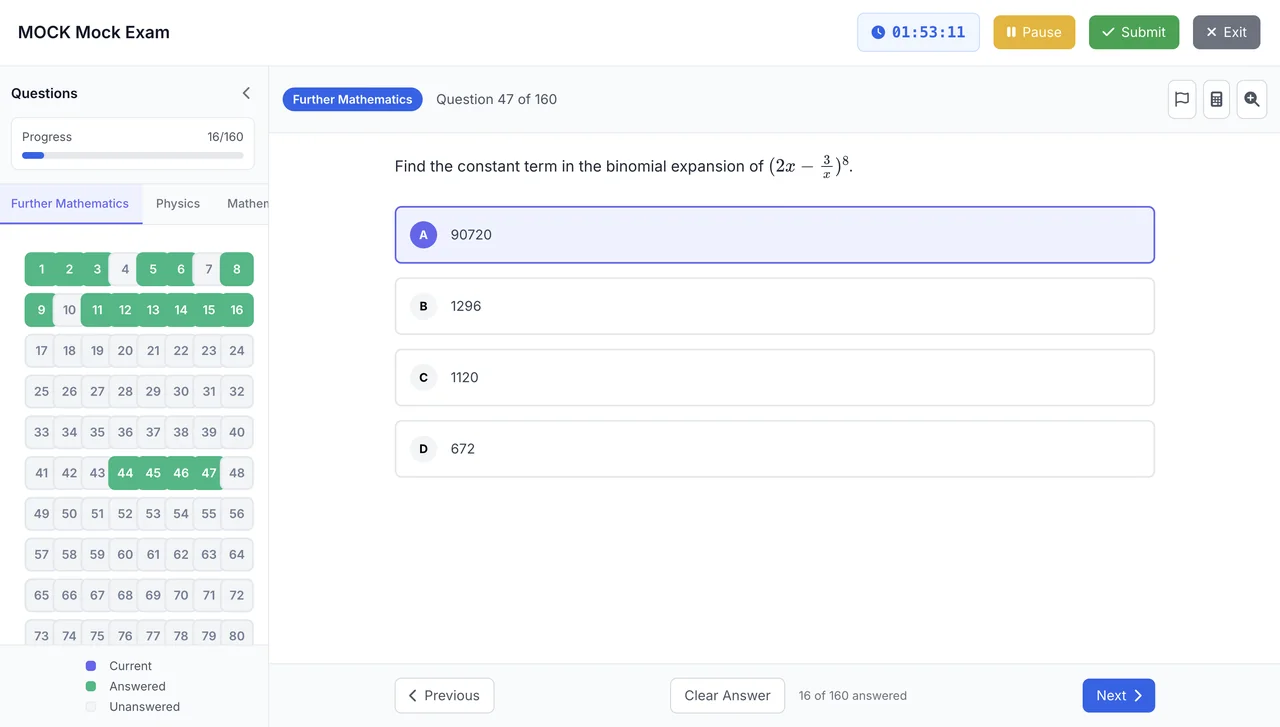
Task: Click the Current legend entry
Action: pyautogui.click(x=119, y=666)
